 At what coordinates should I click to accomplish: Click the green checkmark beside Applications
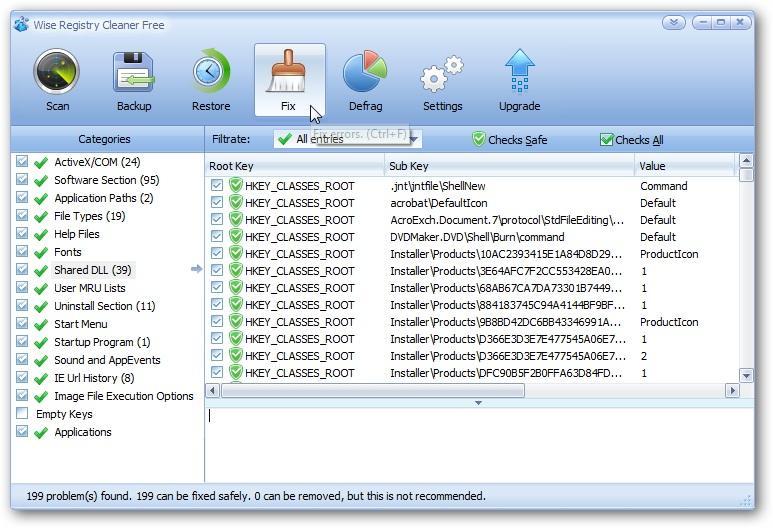pyautogui.click(x=41, y=432)
